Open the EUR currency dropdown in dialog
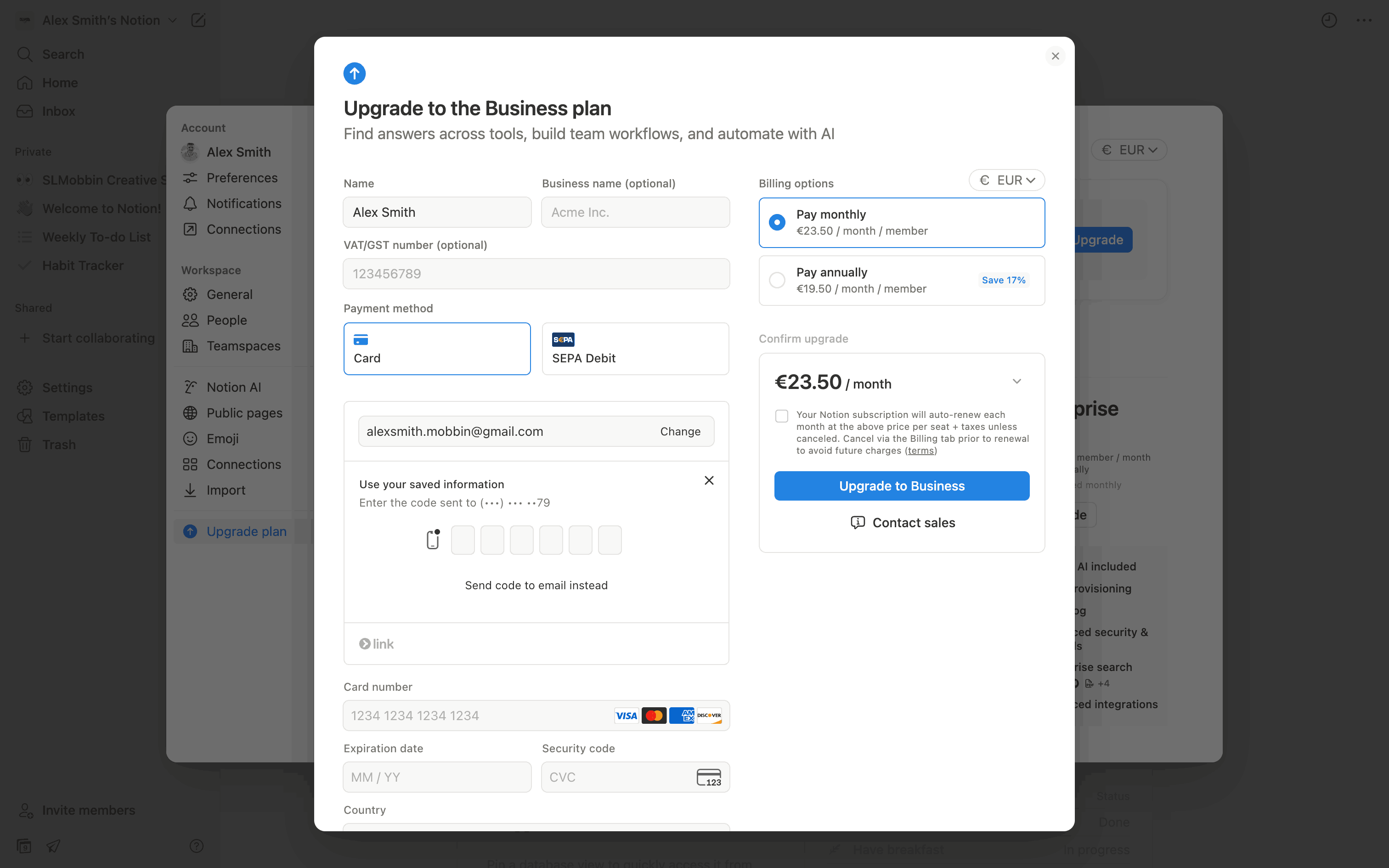Screen dimensions: 1389x868 click(x=1007, y=180)
